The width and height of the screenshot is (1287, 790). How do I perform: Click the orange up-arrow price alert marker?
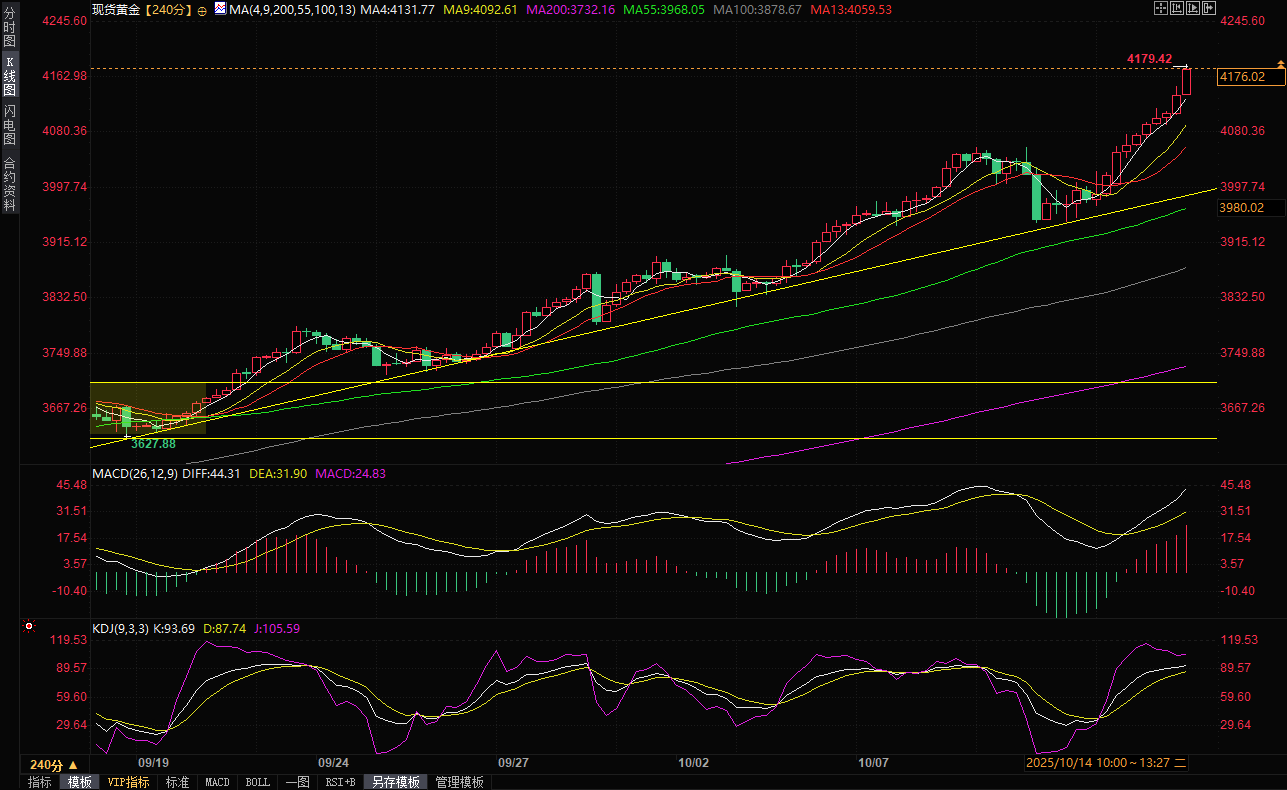[1280, 64]
